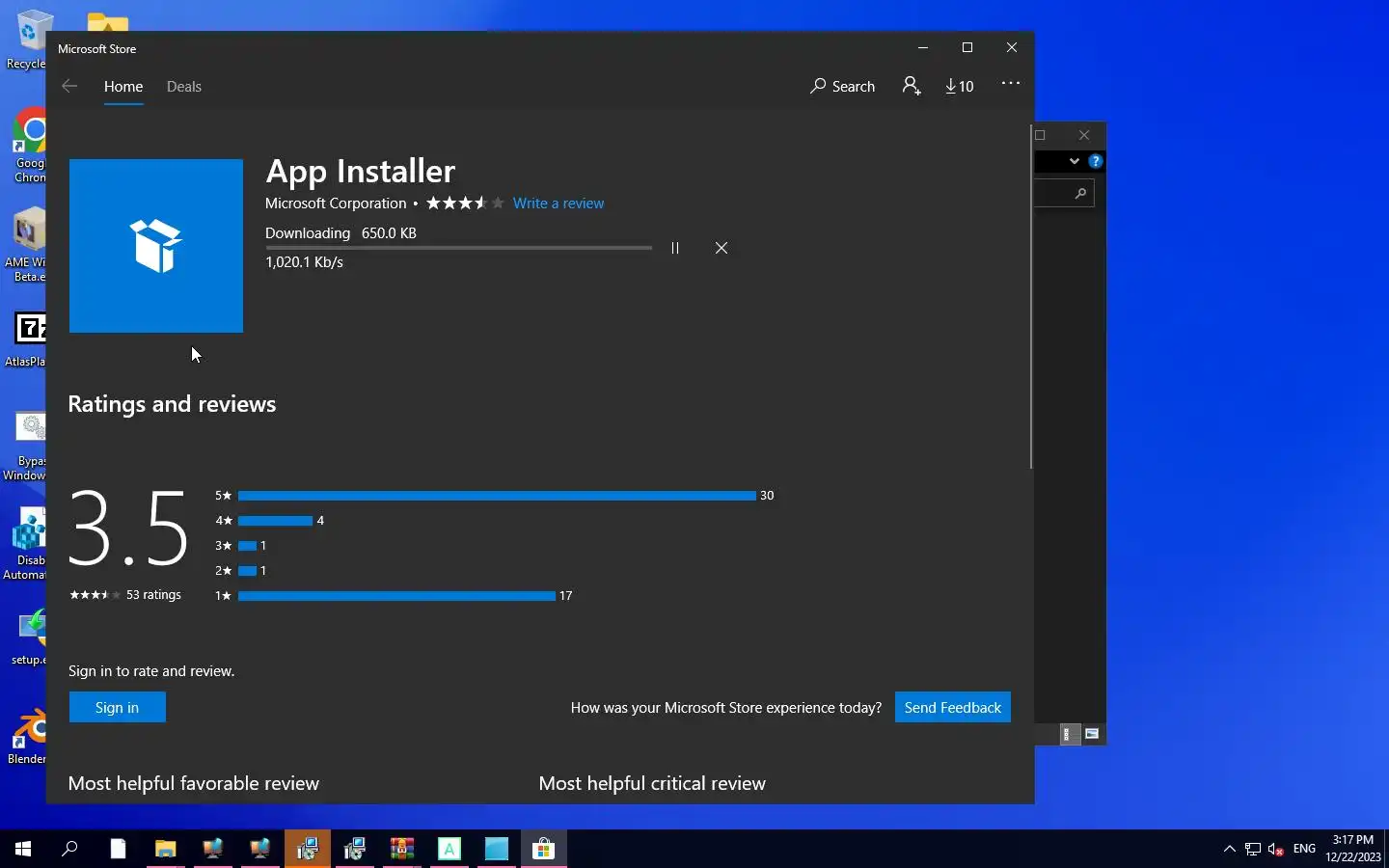Pause the App Installer download
1389x868 pixels.
675,248
